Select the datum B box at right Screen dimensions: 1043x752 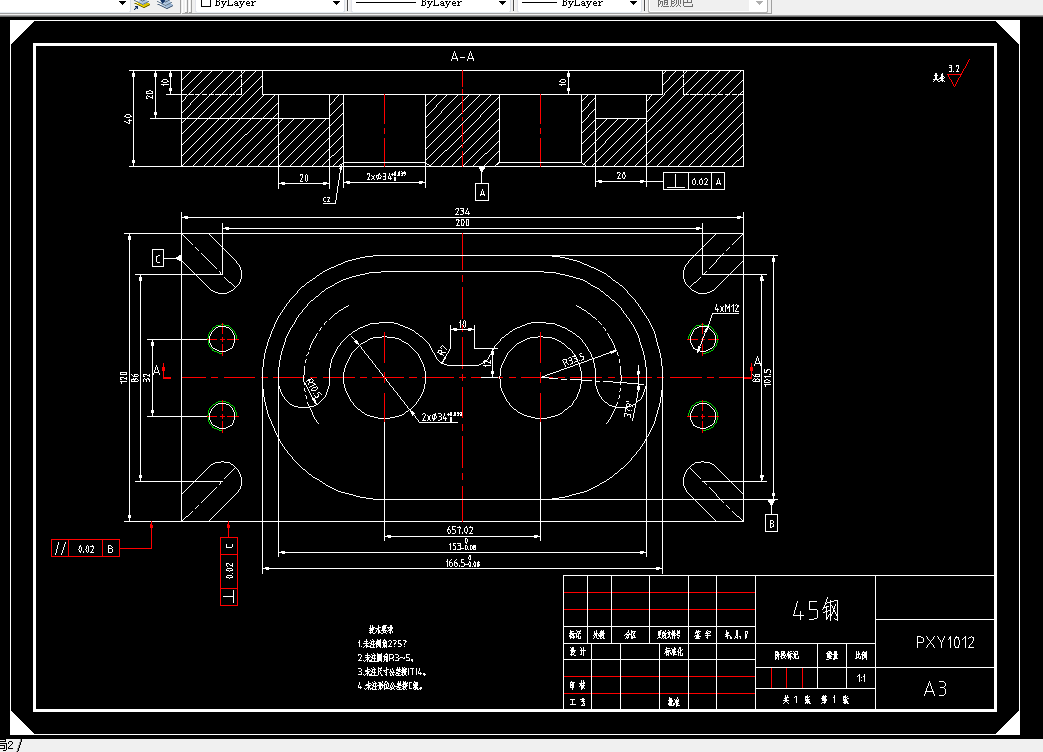tap(772, 523)
